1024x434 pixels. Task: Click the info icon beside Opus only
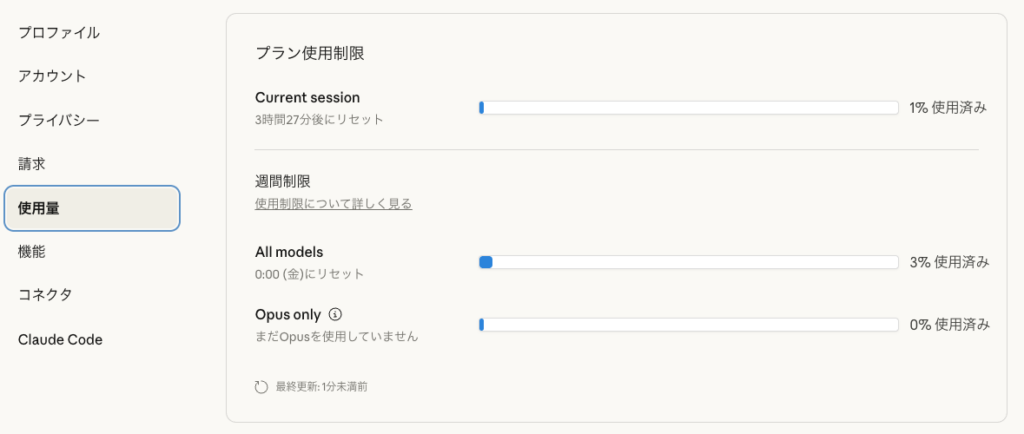(x=336, y=315)
